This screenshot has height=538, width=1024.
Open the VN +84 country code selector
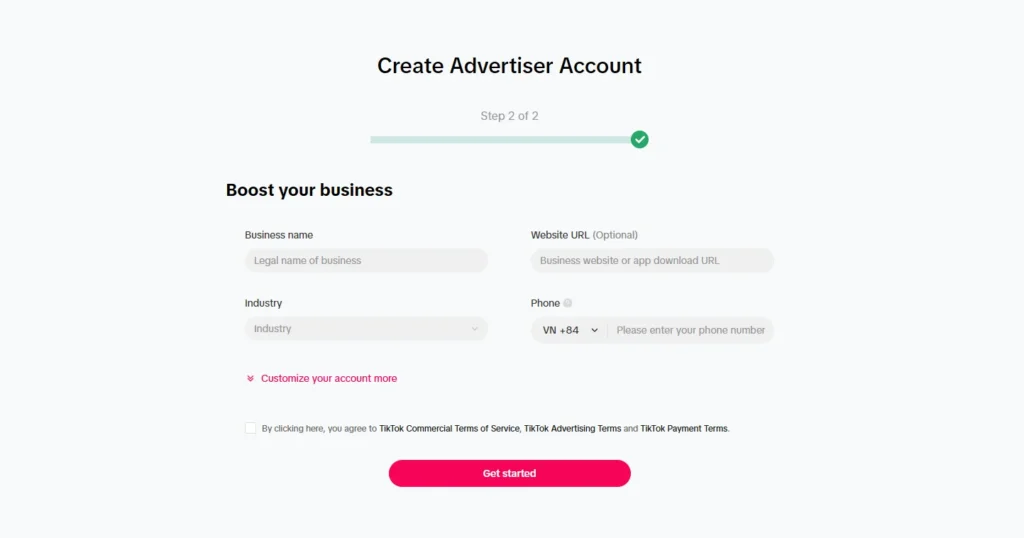(570, 330)
